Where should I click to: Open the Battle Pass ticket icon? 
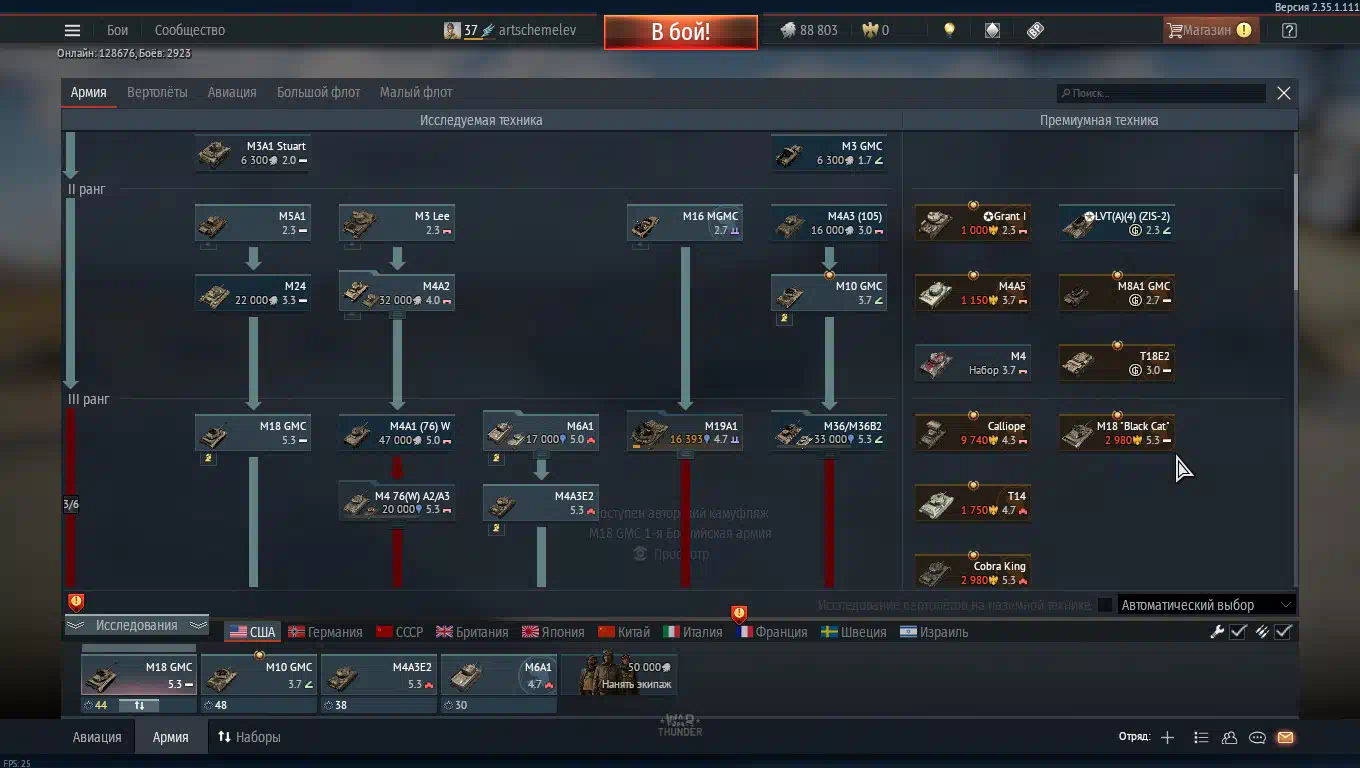click(1036, 30)
